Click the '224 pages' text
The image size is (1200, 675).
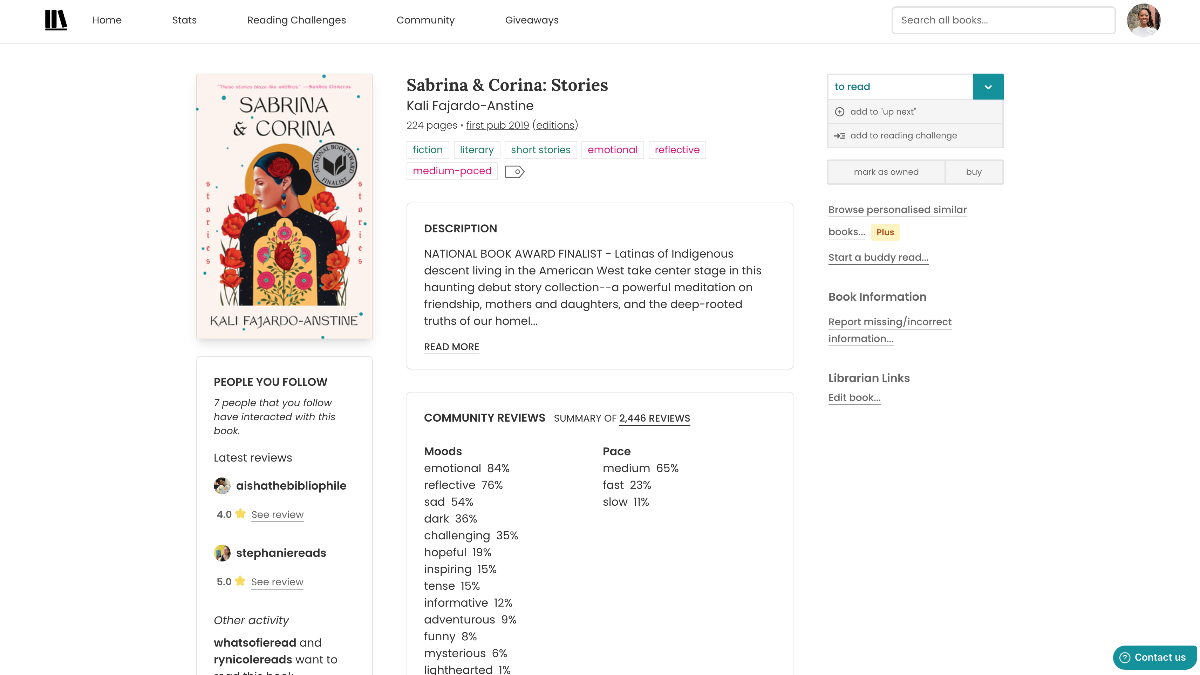point(432,125)
